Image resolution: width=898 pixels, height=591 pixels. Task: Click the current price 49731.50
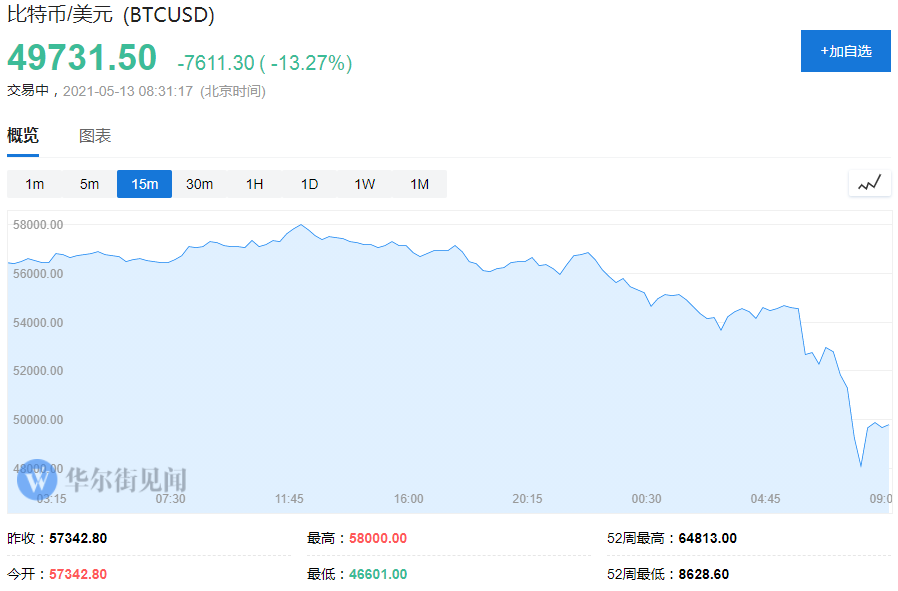82,58
